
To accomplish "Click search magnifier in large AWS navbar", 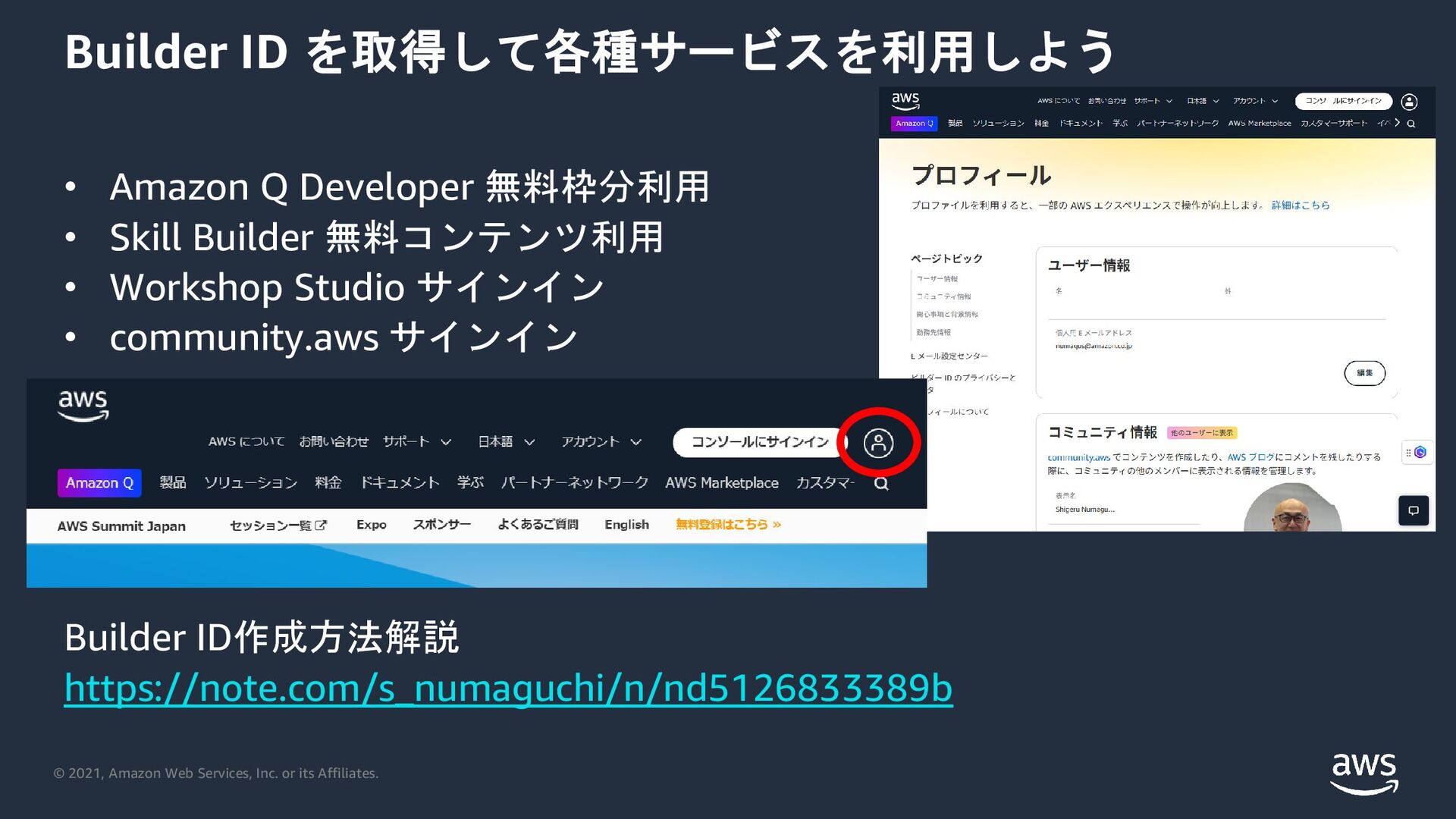I will [881, 484].
